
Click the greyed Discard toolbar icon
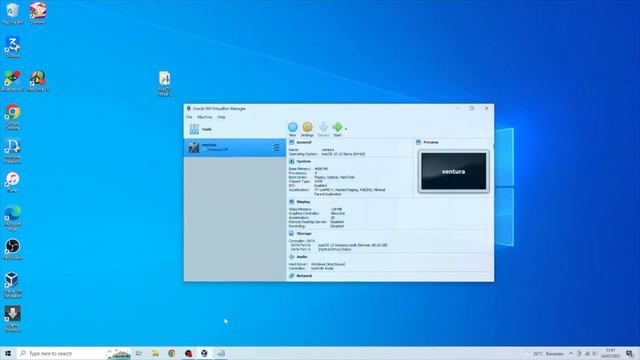point(323,127)
